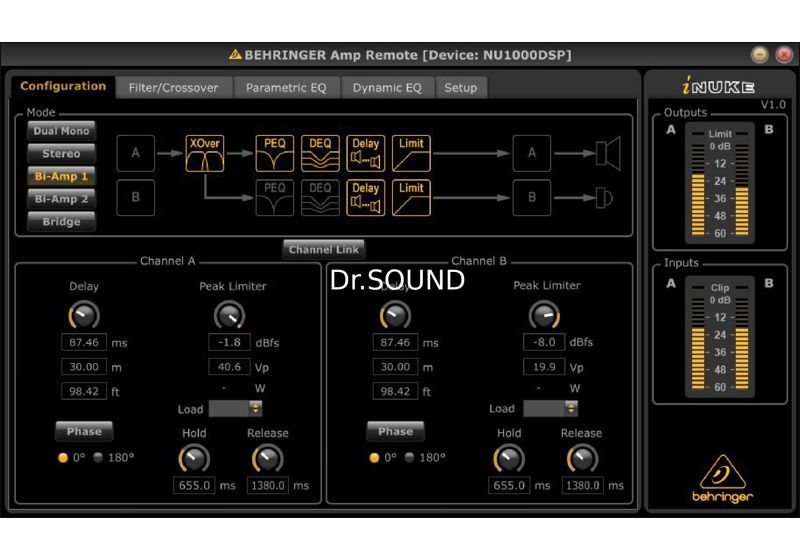Select 0° phase for Channel B
Viewport: 800px width, 560px height.
[374, 457]
